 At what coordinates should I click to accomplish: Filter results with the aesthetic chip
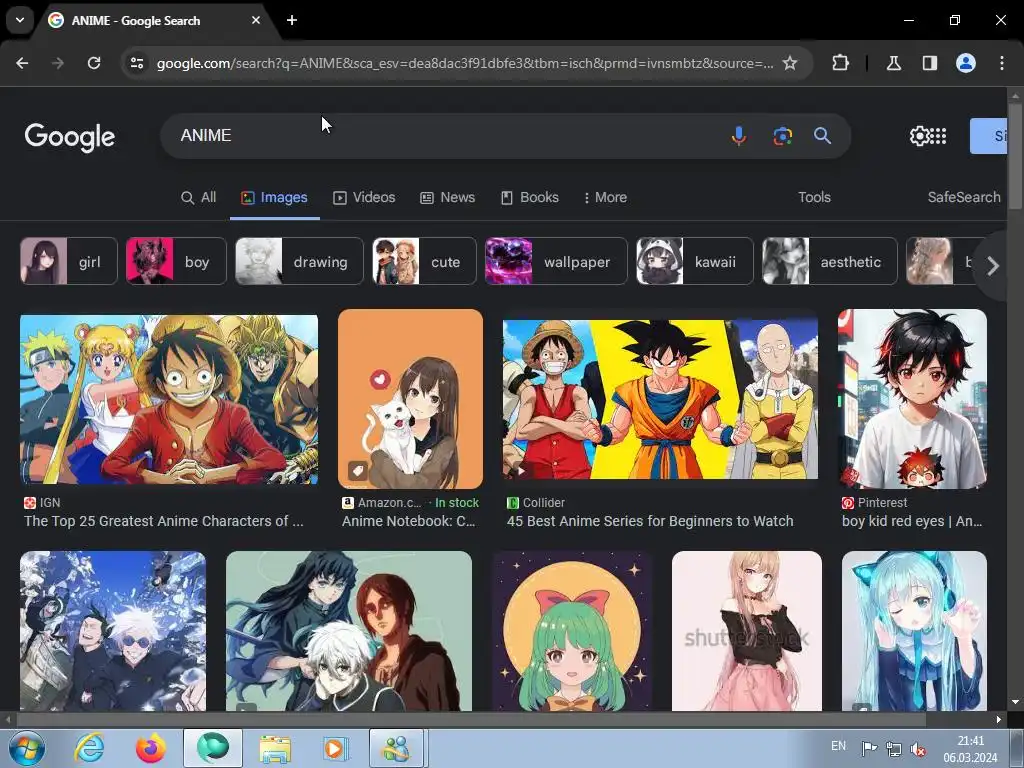pos(830,261)
